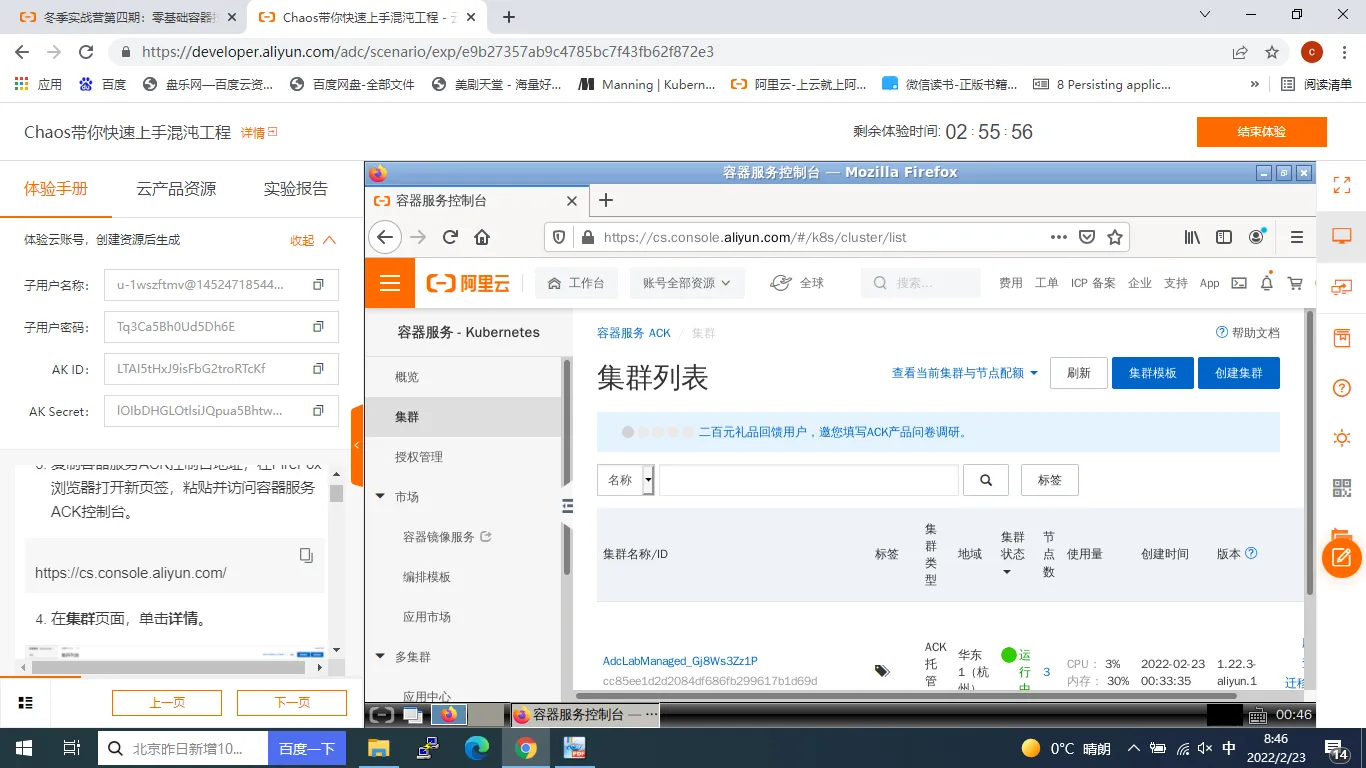This screenshot has height=768, width=1366.
Task: Reload the inner Firefox page
Action: (450, 237)
